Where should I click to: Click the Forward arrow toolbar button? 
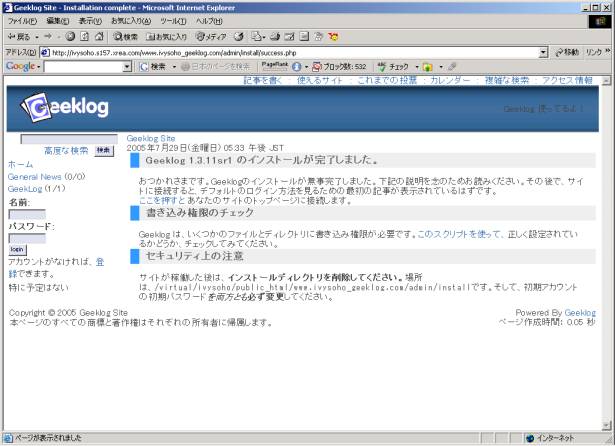[48, 36]
